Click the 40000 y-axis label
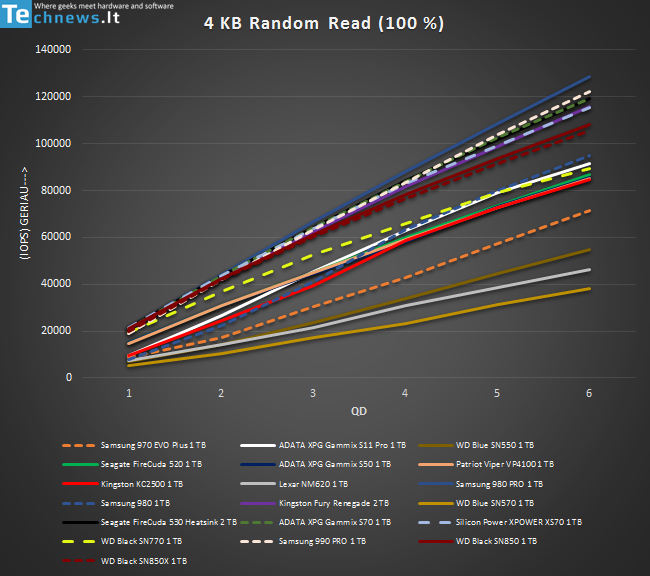 (x=56, y=284)
